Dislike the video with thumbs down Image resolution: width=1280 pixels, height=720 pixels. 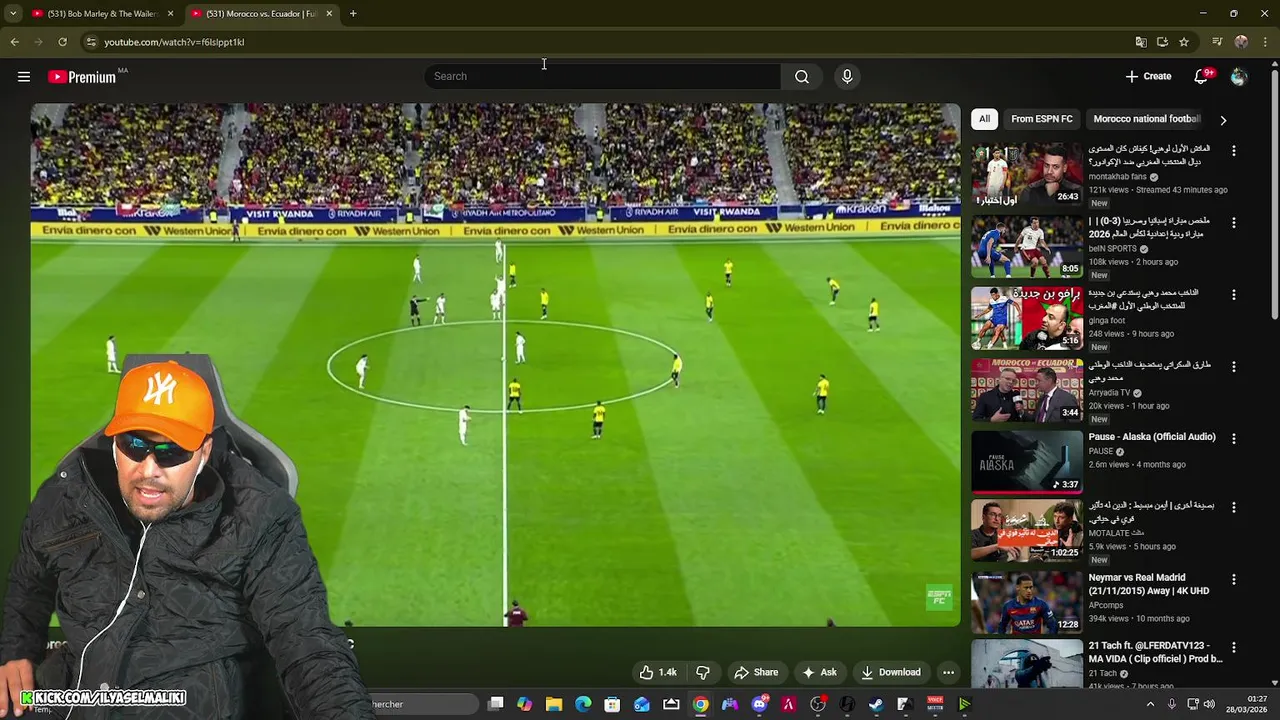coord(703,672)
